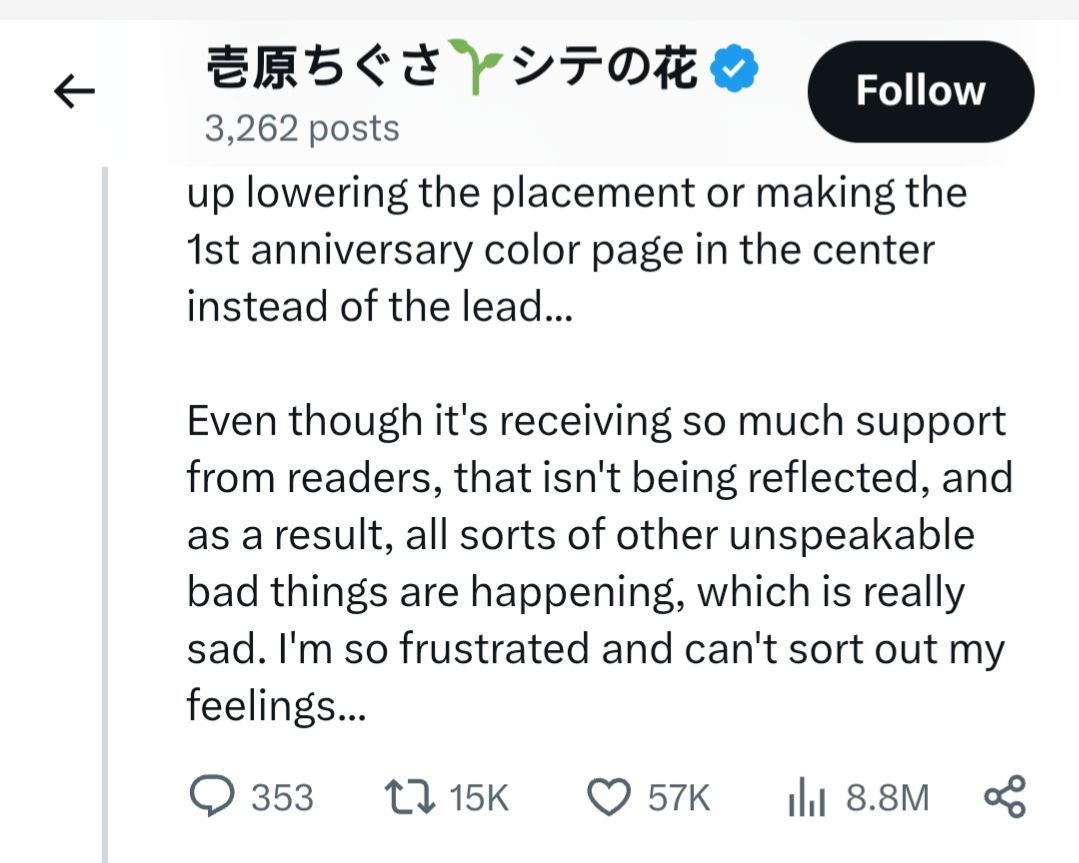The width and height of the screenshot is (1079, 863).
Task: Like the post with the heart icon
Action: tap(609, 797)
